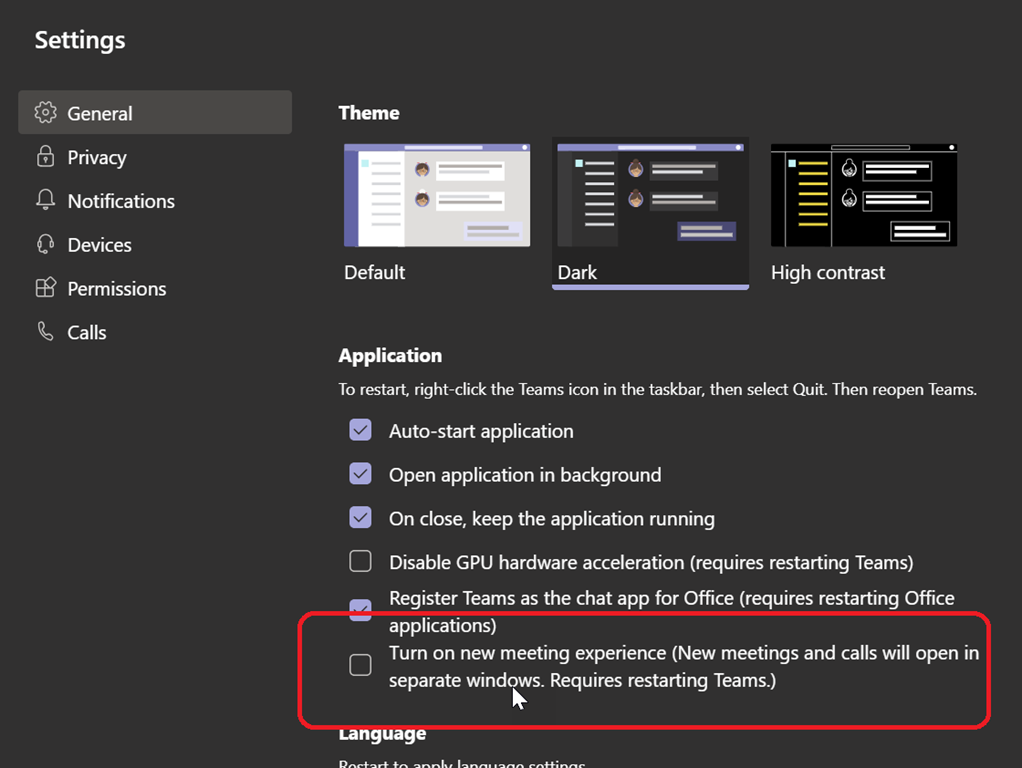Click the Calls phone icon
The height and width of the screenshot is (768, 1022).
(x=45, y=331)
